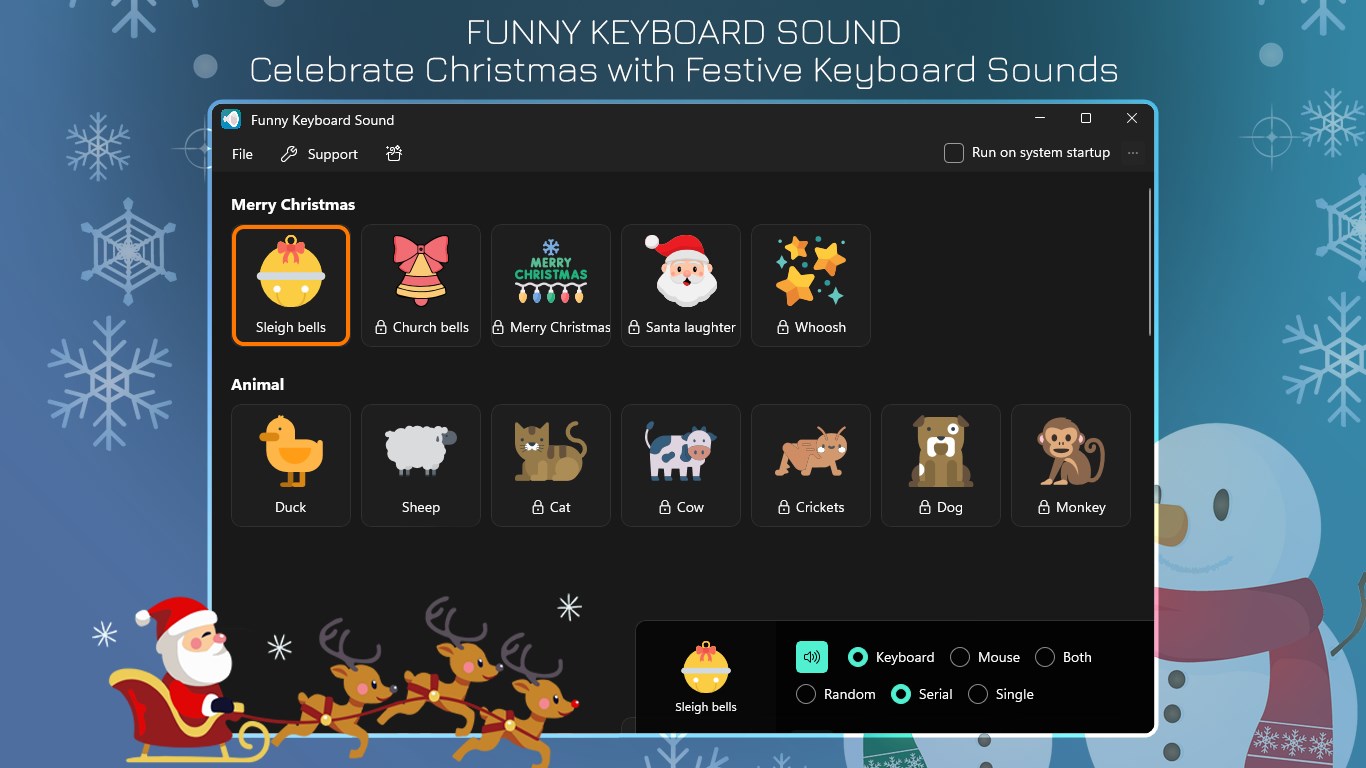Choose the Dog animal sound

[x=941, y=465]
